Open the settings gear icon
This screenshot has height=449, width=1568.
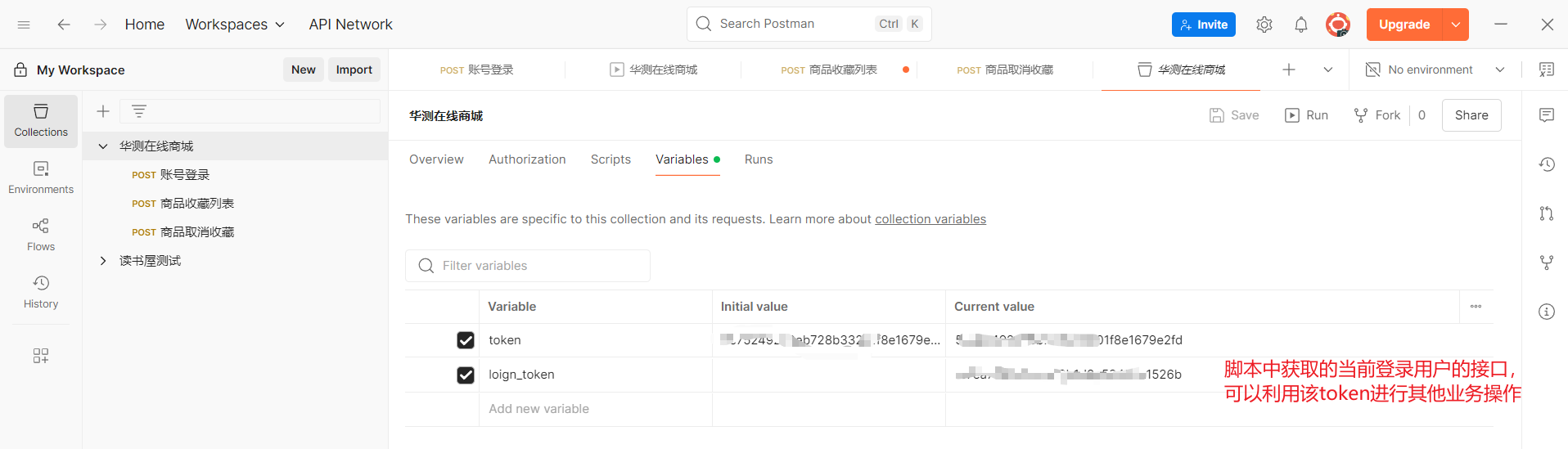coord(1264,25)
